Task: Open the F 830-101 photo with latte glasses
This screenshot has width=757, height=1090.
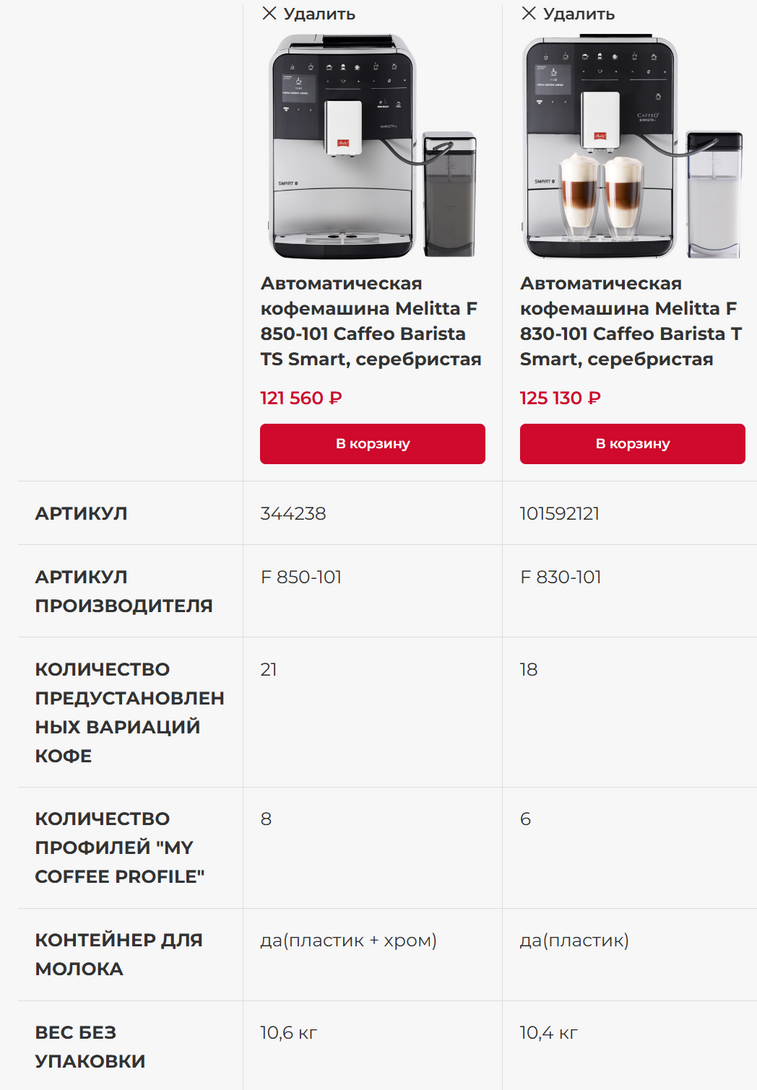Action: pyautogui.click(x=632, y=147)
